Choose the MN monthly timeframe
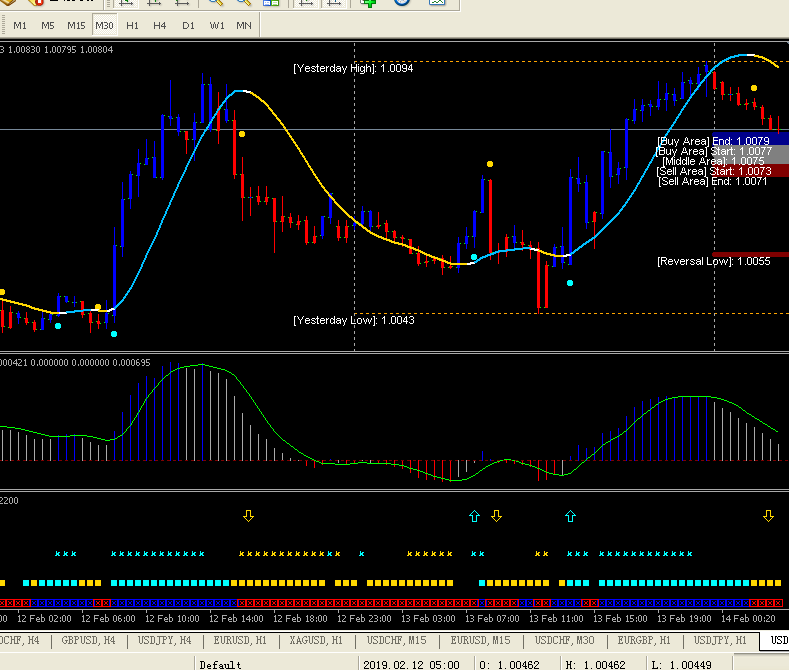Screen dimensions: 789x670 coord(244,25)
